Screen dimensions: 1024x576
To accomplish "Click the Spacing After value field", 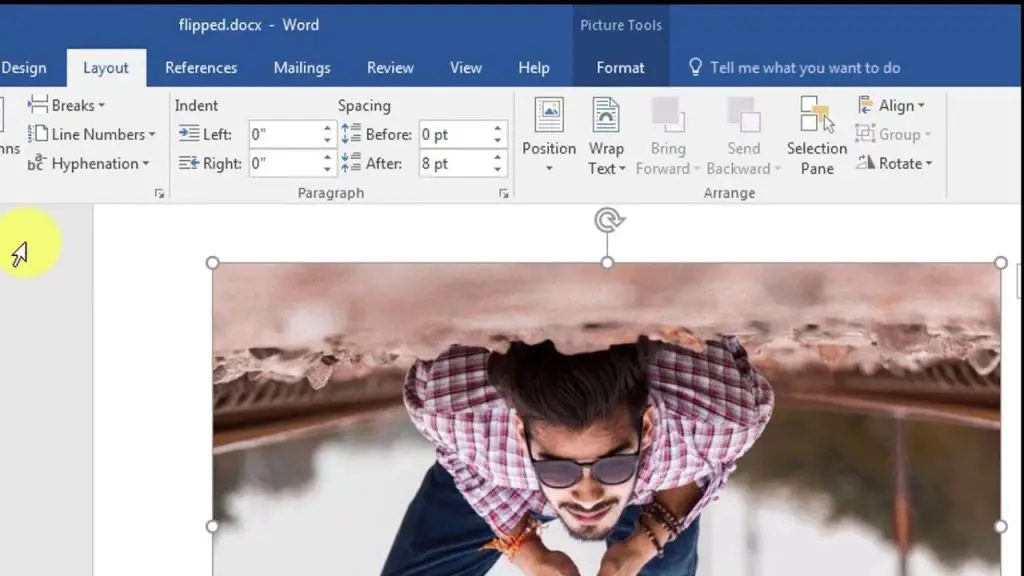I will click(x=455, y=163).
